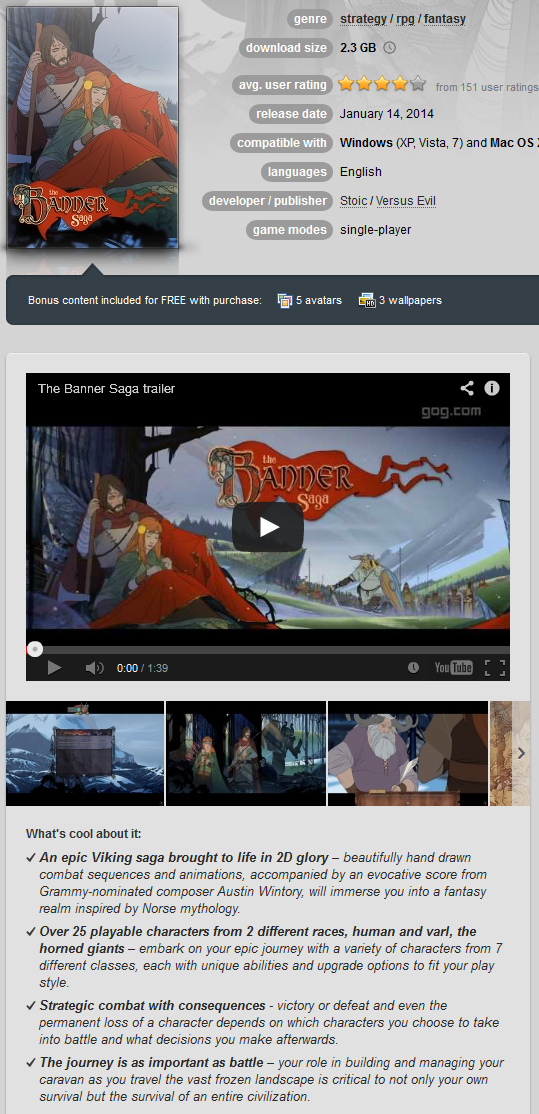The image size is (539, 1114).
Task: Visit the Stoic developer page
Action: coord(354,201)
